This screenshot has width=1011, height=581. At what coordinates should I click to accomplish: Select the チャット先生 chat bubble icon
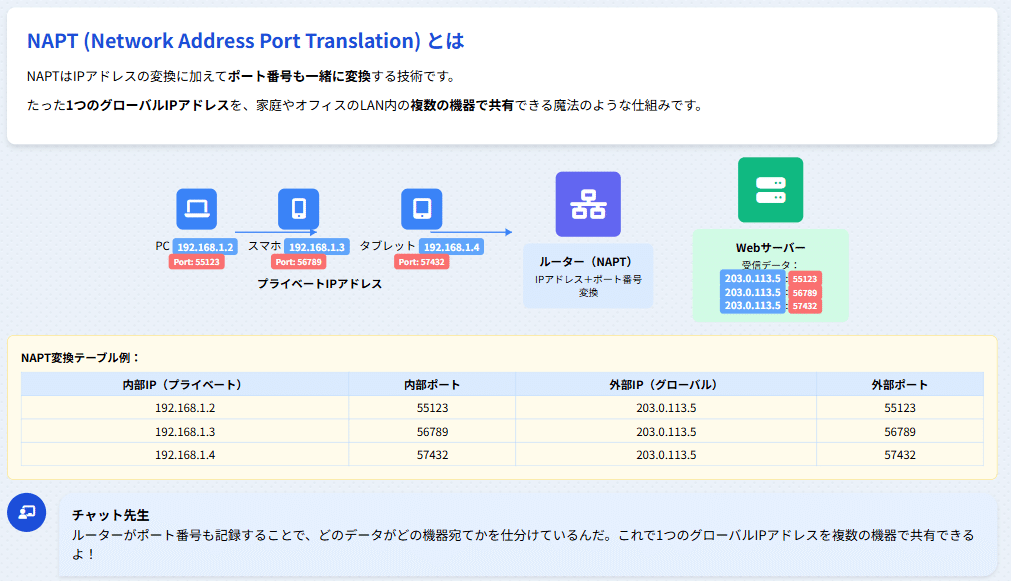tap(27, 513)
